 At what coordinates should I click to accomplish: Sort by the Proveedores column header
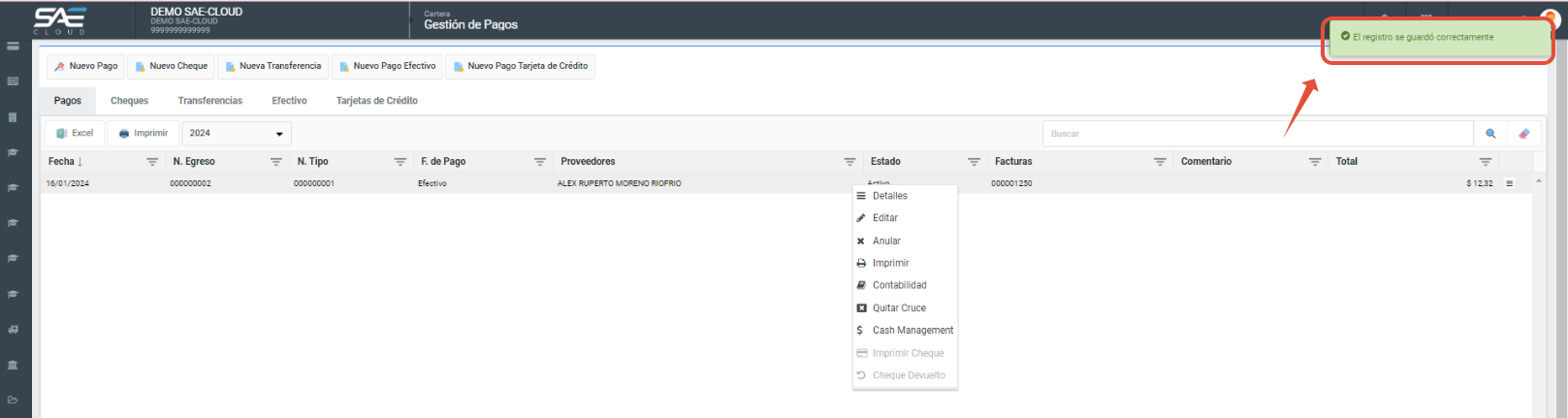[588, 162]
